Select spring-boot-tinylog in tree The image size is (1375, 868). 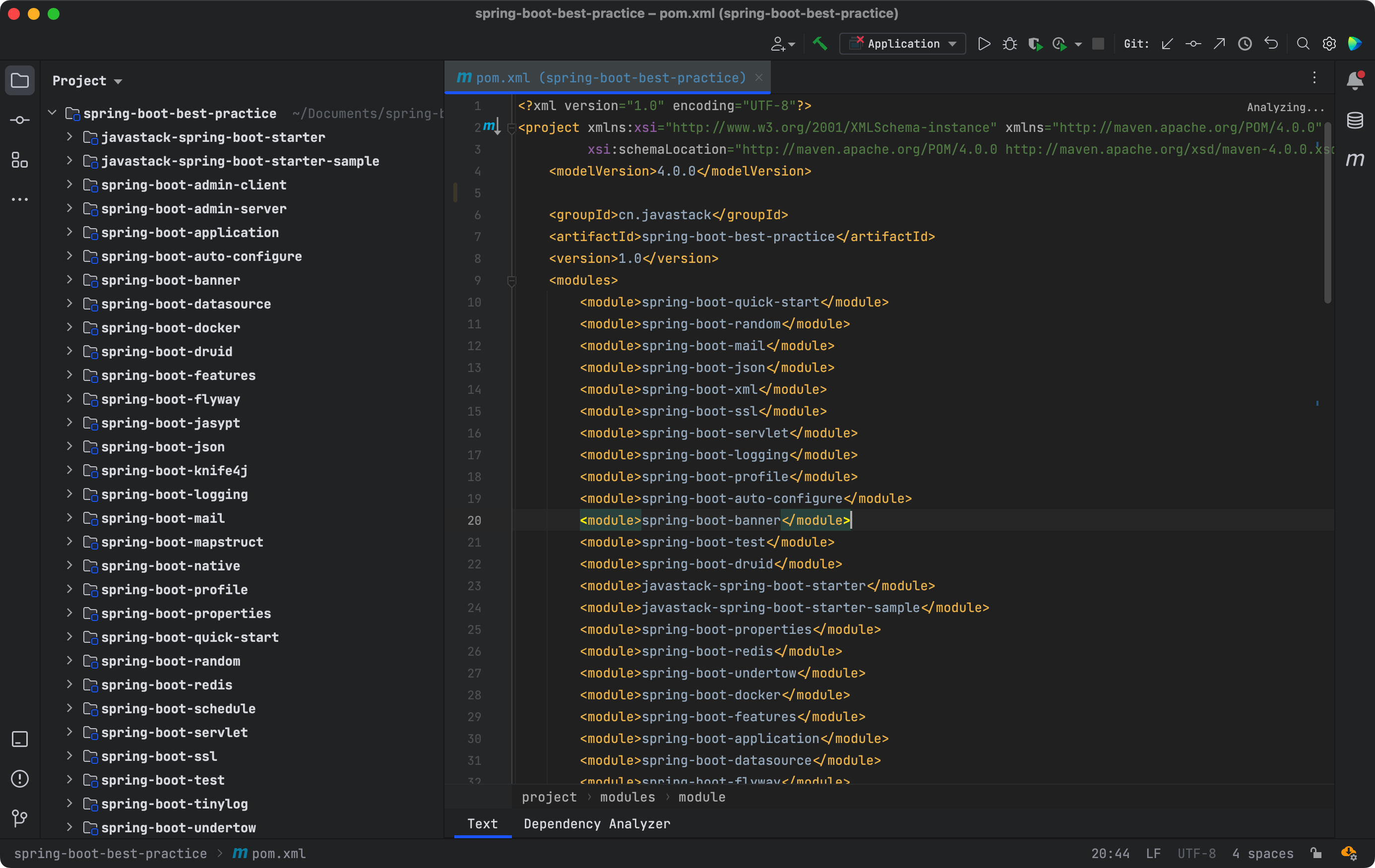pyautogui.click(x=174, y=804)
